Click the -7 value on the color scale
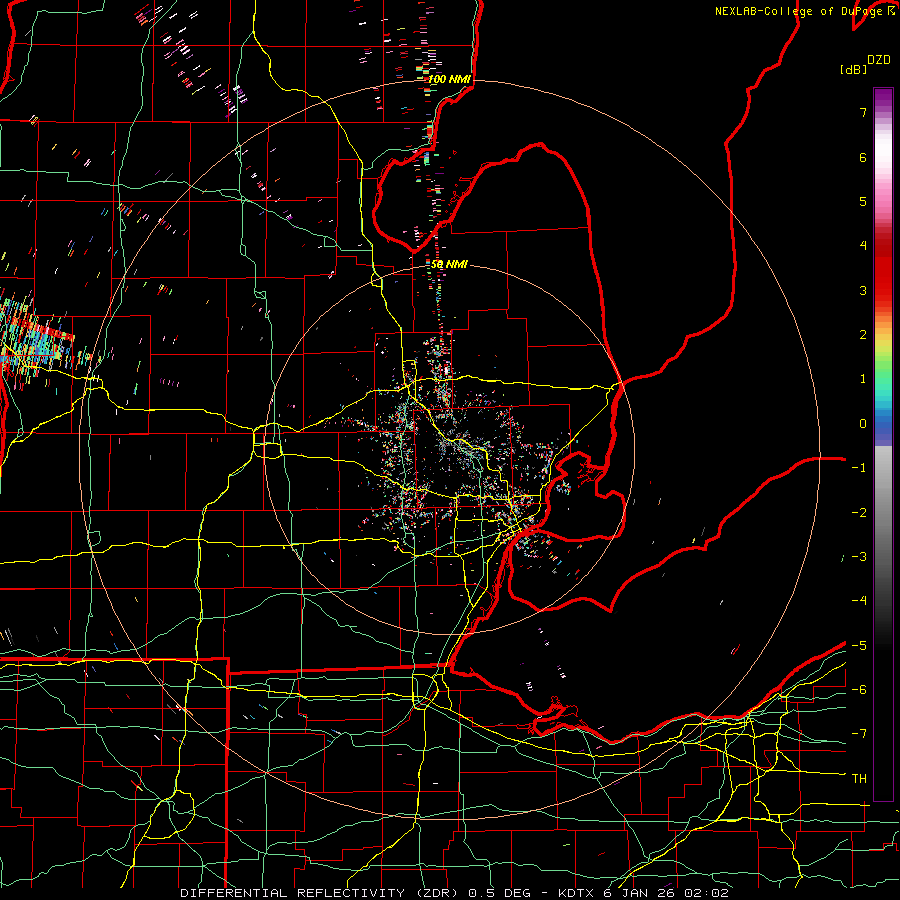Screen dimensions: 900x900 click(x=859, y=734)
